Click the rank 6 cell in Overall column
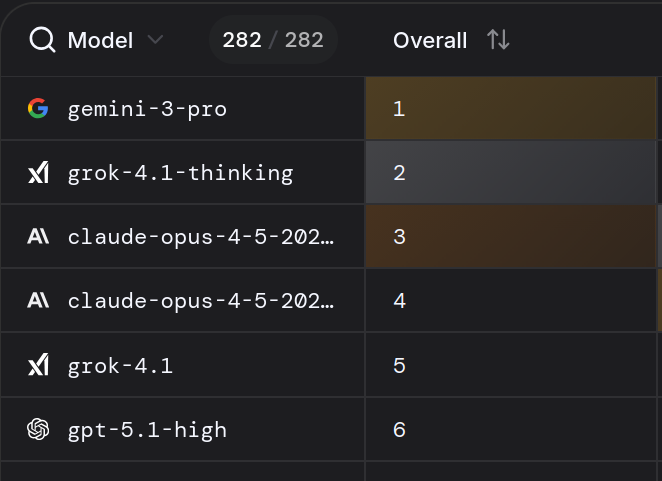 [x=510, y=430]
